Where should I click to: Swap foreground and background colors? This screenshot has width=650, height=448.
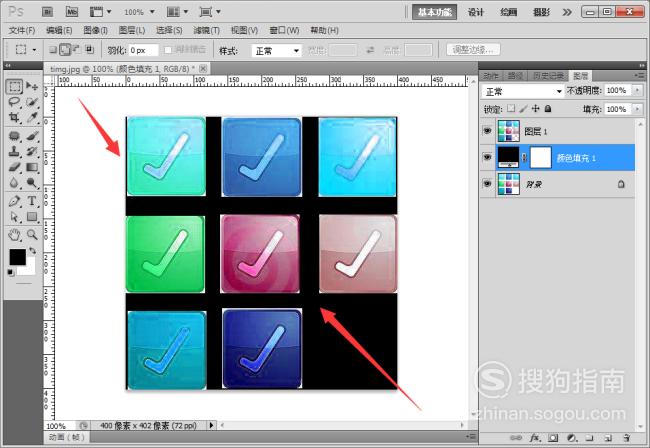[x=32, y=251]
